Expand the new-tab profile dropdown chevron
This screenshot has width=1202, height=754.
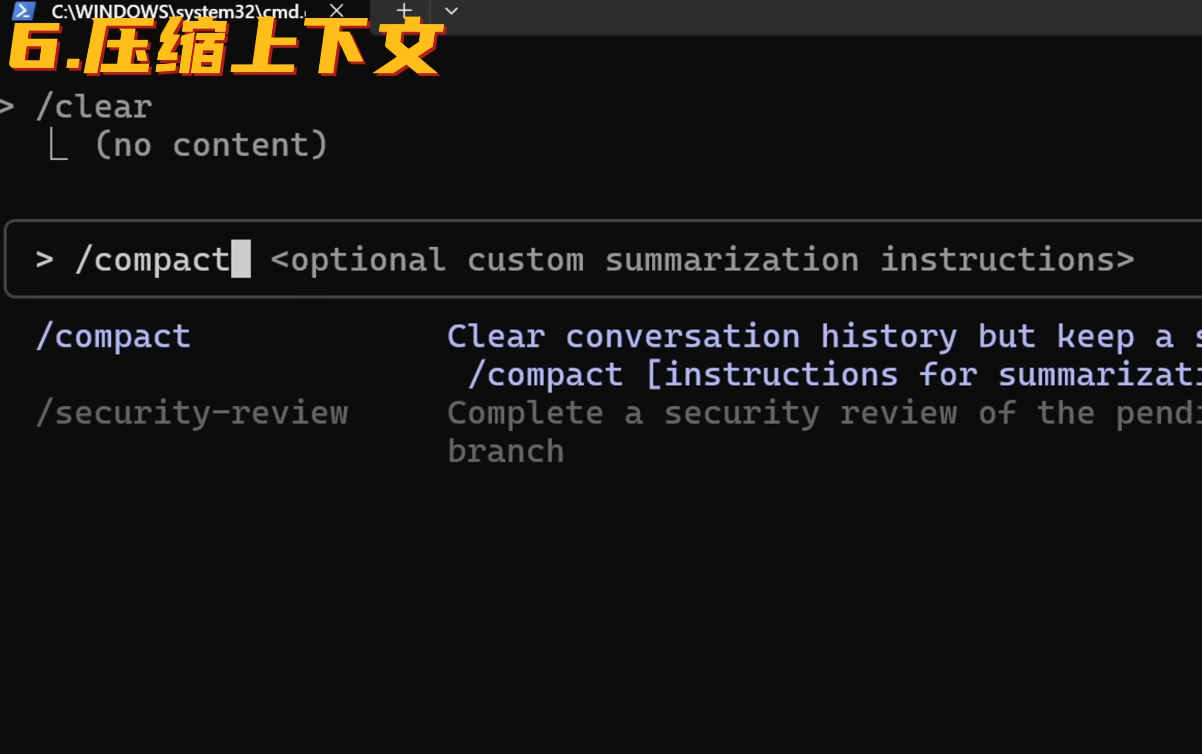pos(451,11)
